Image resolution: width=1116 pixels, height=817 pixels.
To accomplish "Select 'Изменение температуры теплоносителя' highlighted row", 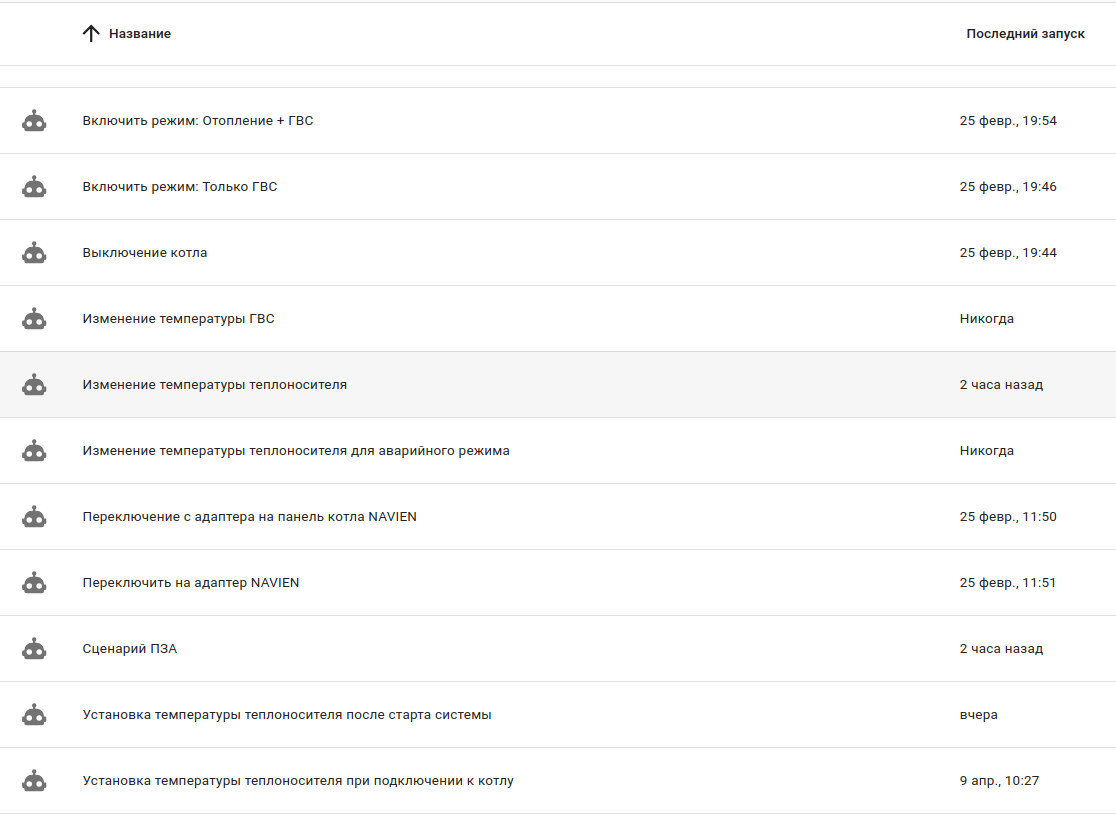I will (215, 385).
